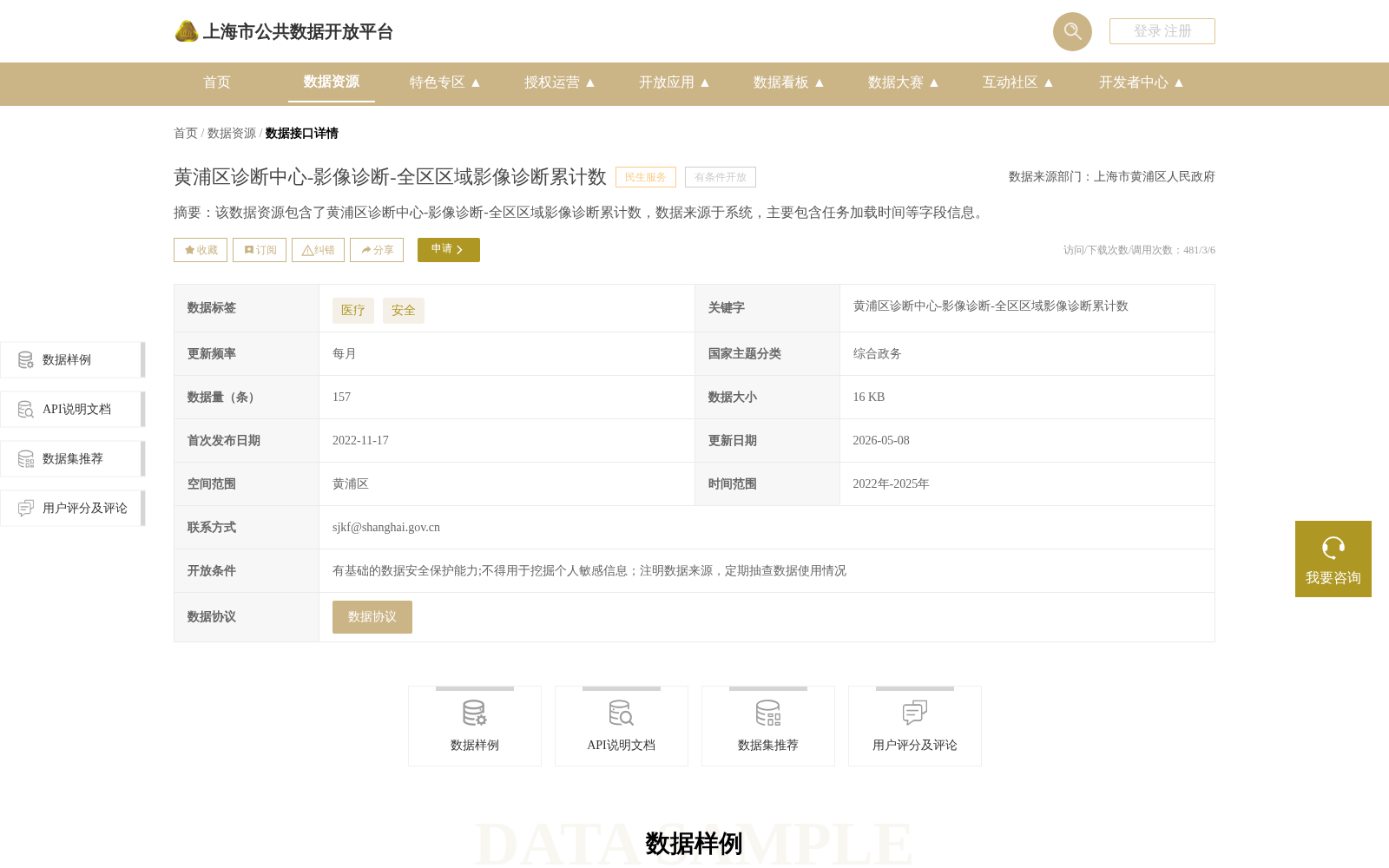Image resolution: width=1389 pixels, height=868 pixels.
Task: Click the 数据资源 breadcrumb link
Action: click(x=232, y=134)
